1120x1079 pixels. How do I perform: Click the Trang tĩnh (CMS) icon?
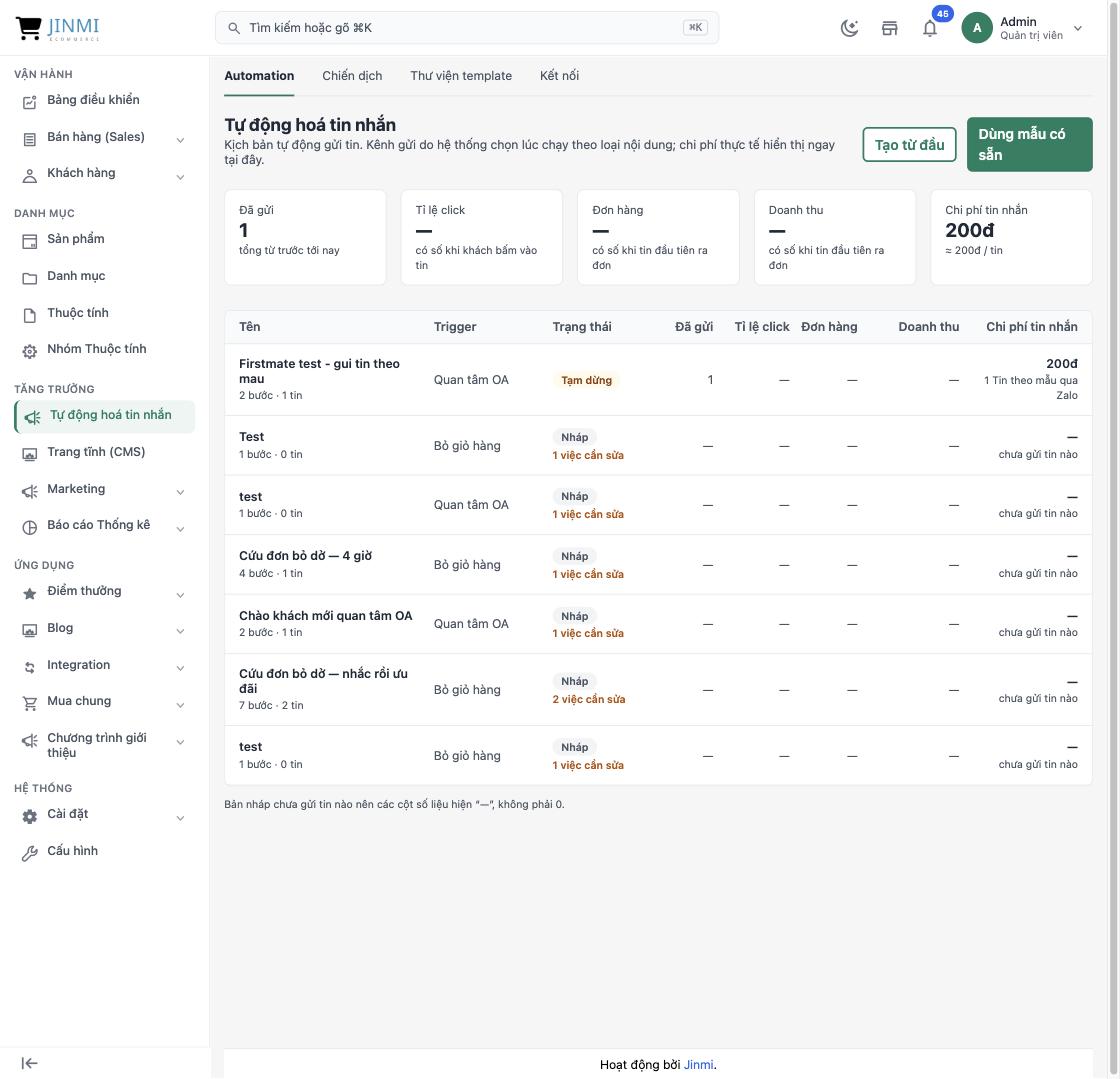click(x=29, y=454)
